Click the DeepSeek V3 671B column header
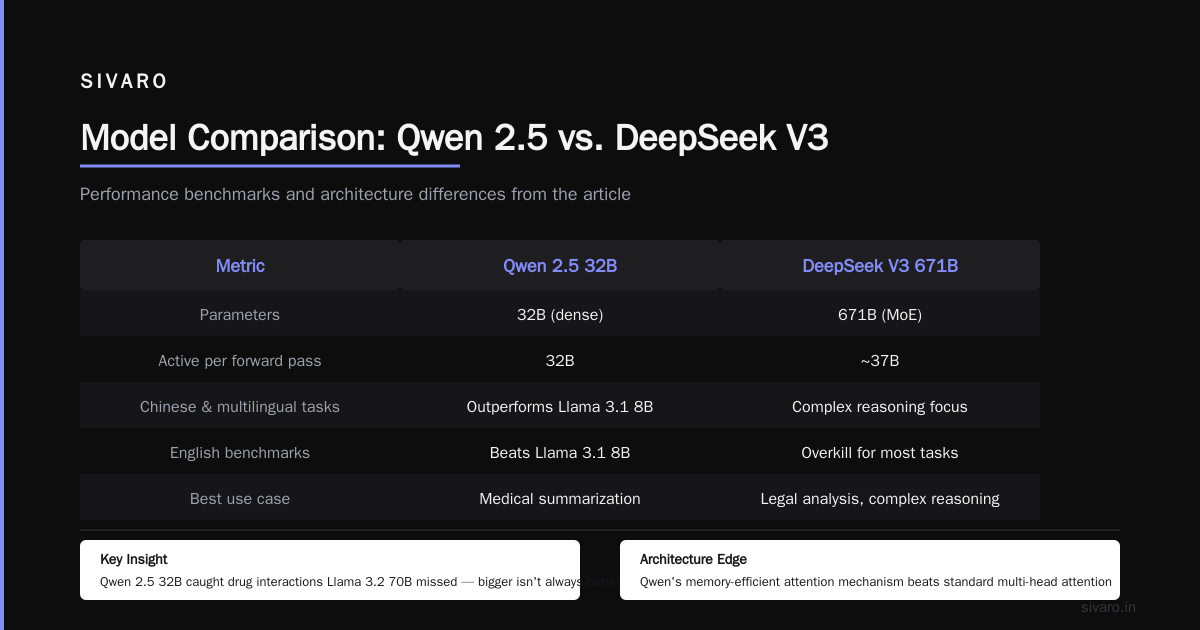The width and height of the screenshot is (1200, 630). (x=880, y=265)
